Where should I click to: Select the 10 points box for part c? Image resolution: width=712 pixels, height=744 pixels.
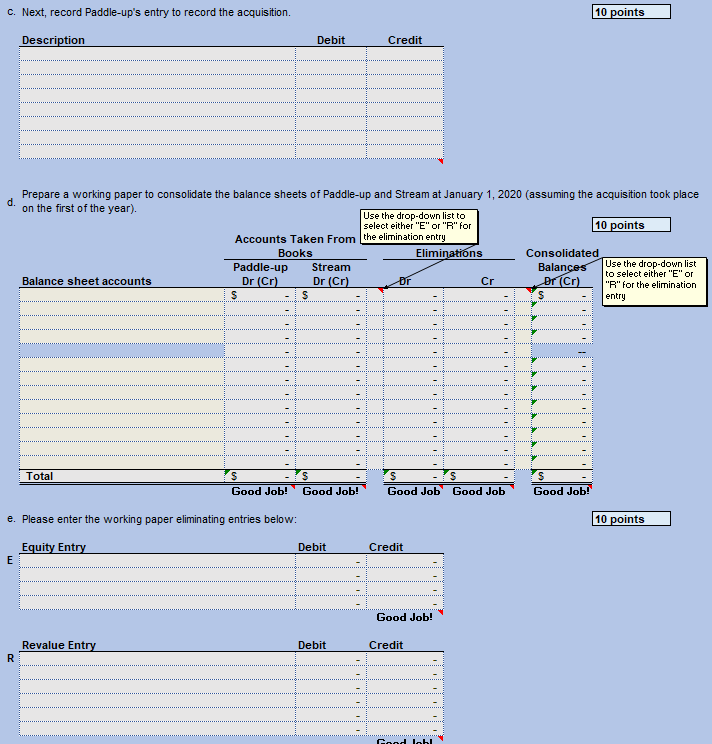(631, 12)
